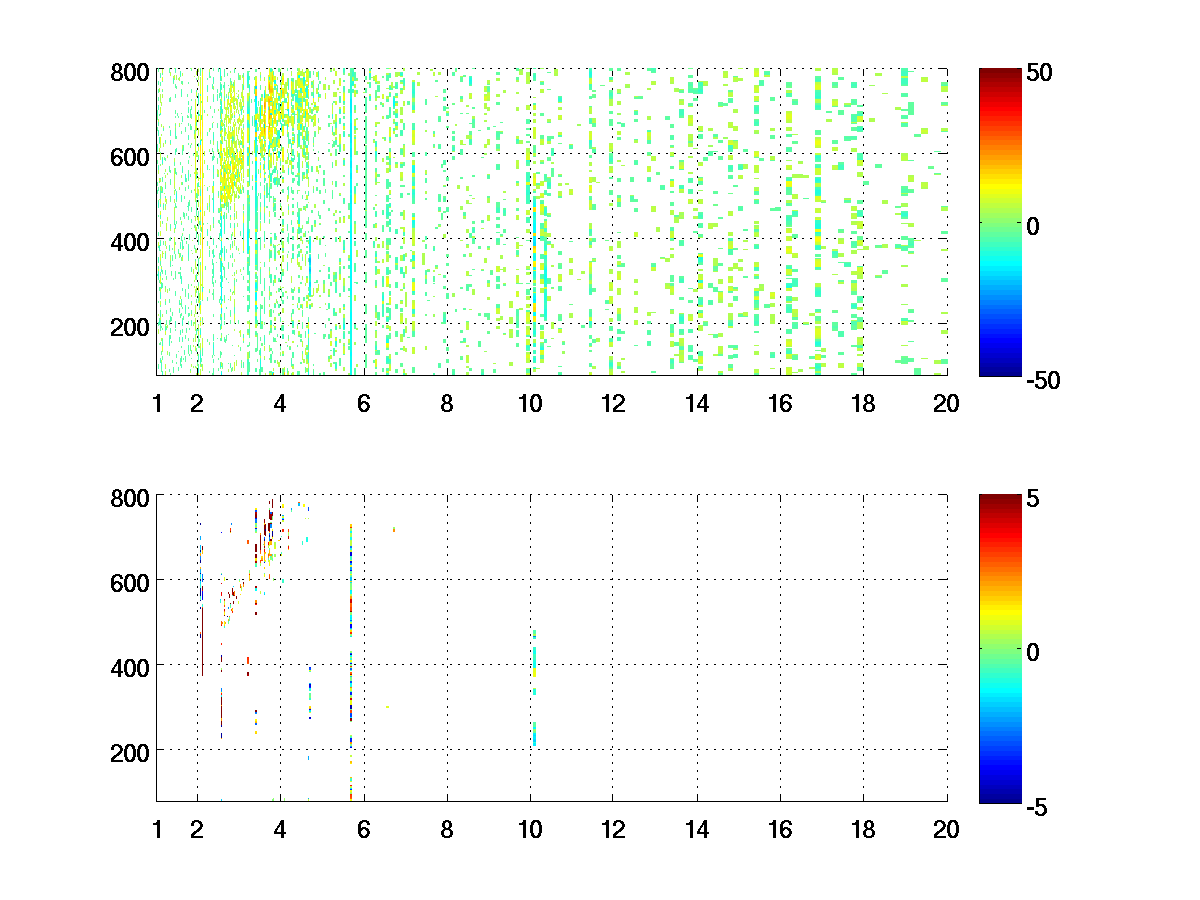Click the dense upper heatmap plot area
The height and width of the screenshot is (900, 1200).
tap(551, 222)
